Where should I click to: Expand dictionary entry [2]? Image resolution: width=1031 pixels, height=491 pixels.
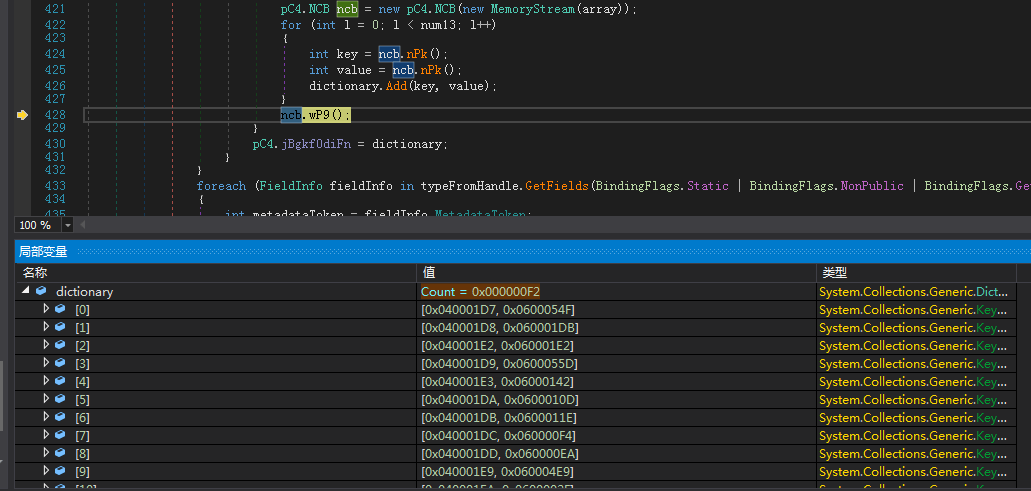coord(46,344)
